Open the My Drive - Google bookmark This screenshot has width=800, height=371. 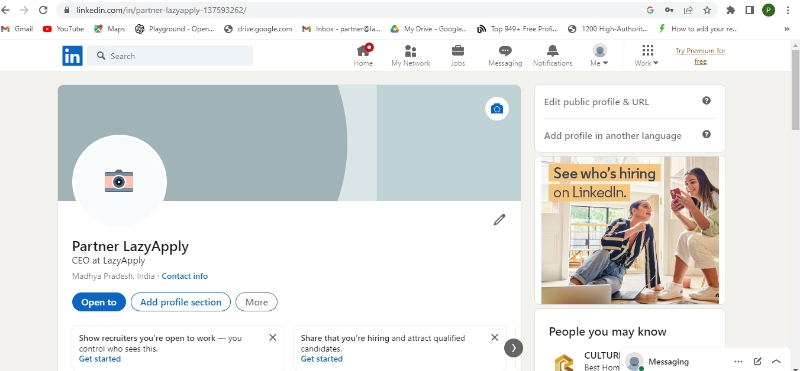(429, 29)
